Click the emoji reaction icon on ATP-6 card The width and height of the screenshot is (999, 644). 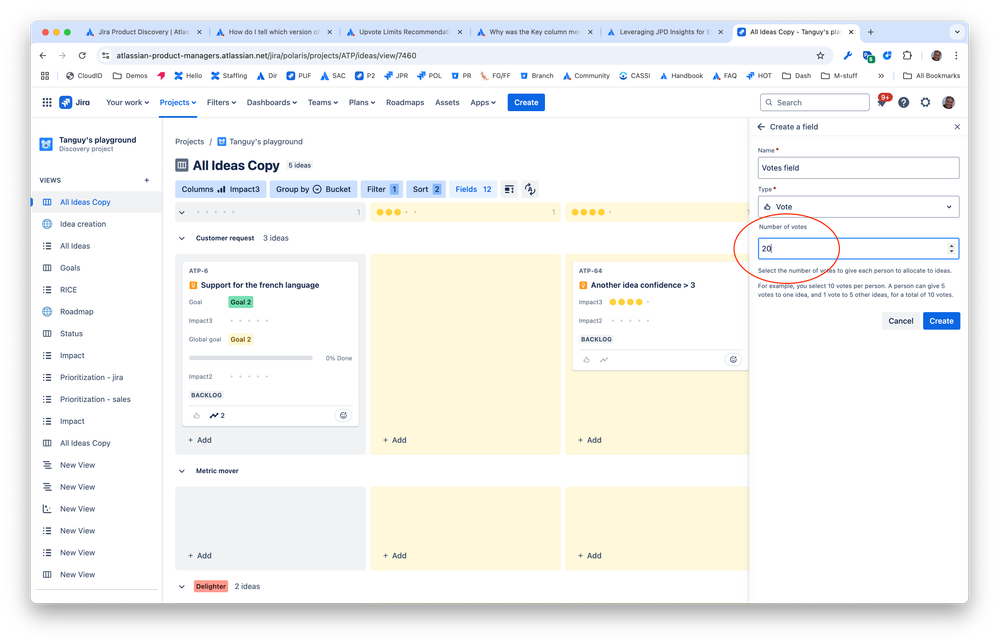(x=343, y=415)
